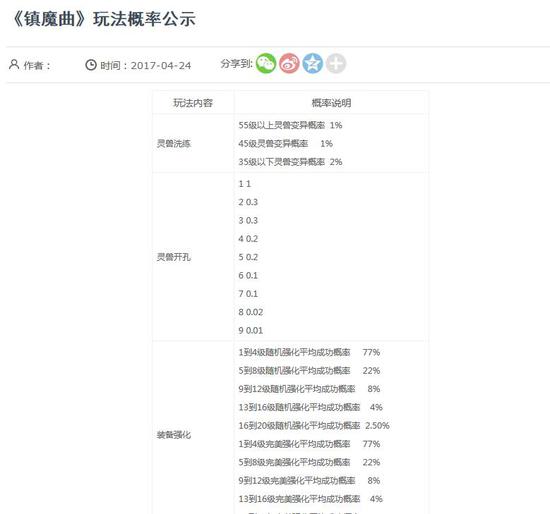Viewport: 550px width, 514px height.
Task: Select the 灵兽洗练 row label
Action: 174,143
